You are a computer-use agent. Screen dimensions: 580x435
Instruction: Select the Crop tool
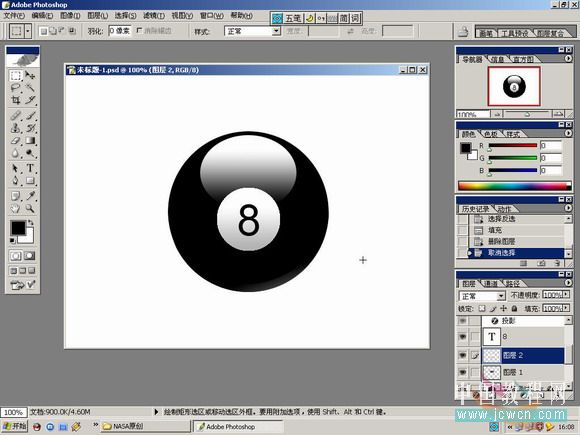click(16, 100)
